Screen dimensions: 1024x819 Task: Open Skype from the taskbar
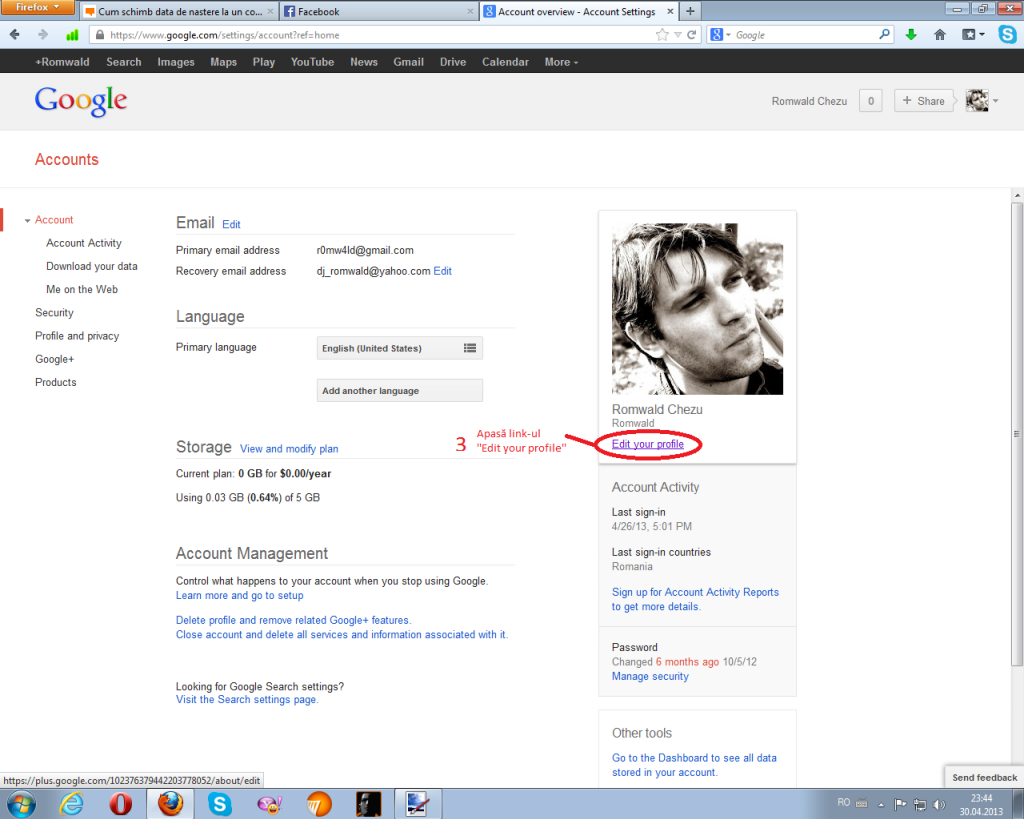click(x=219, y=804)
